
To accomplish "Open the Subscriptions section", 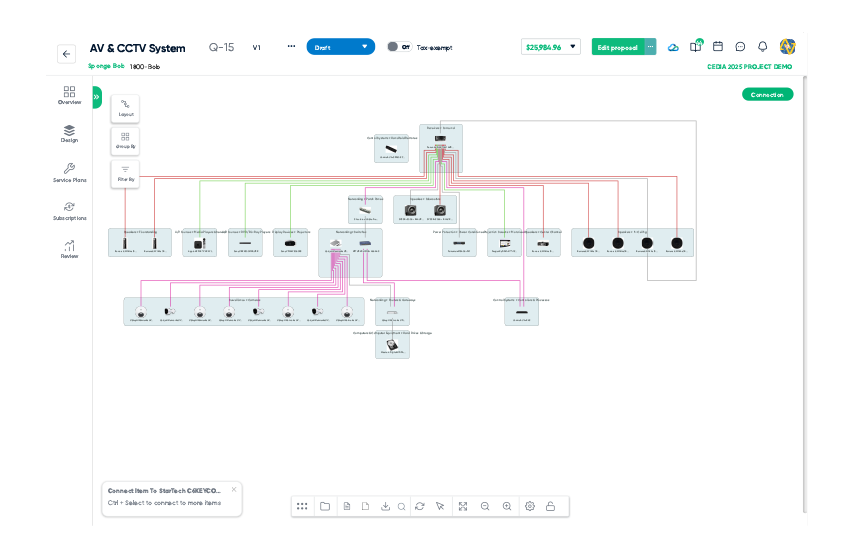I will click(x=69, y=211).
